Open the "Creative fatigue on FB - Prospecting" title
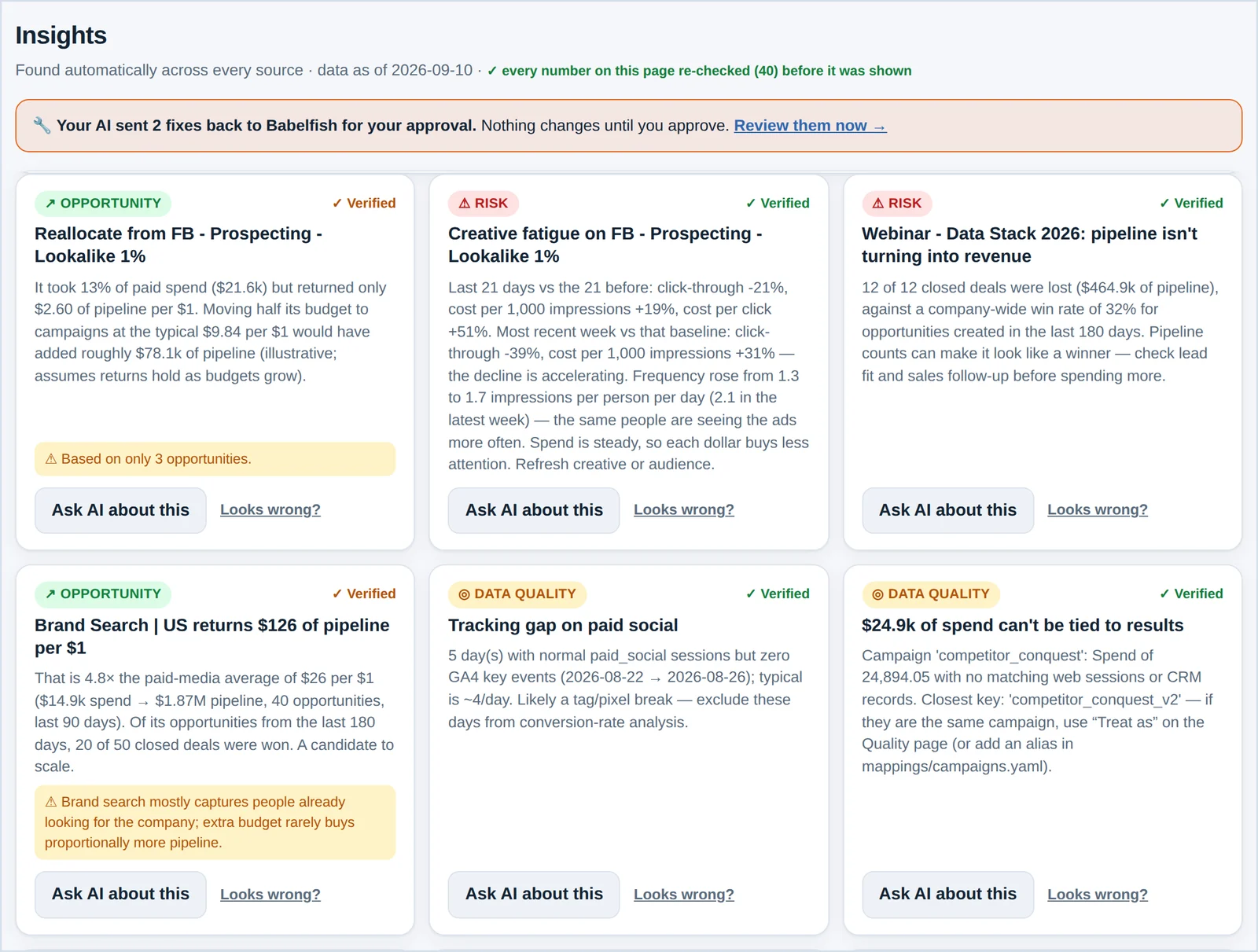Viewport: 1258px width, 952px height. pos(605,244)
